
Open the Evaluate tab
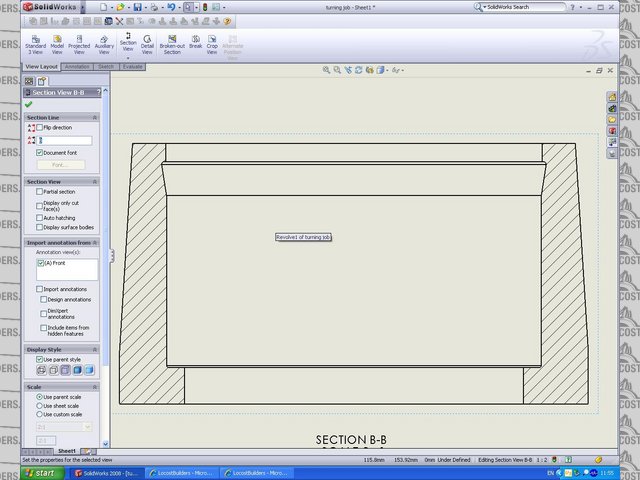133,66
